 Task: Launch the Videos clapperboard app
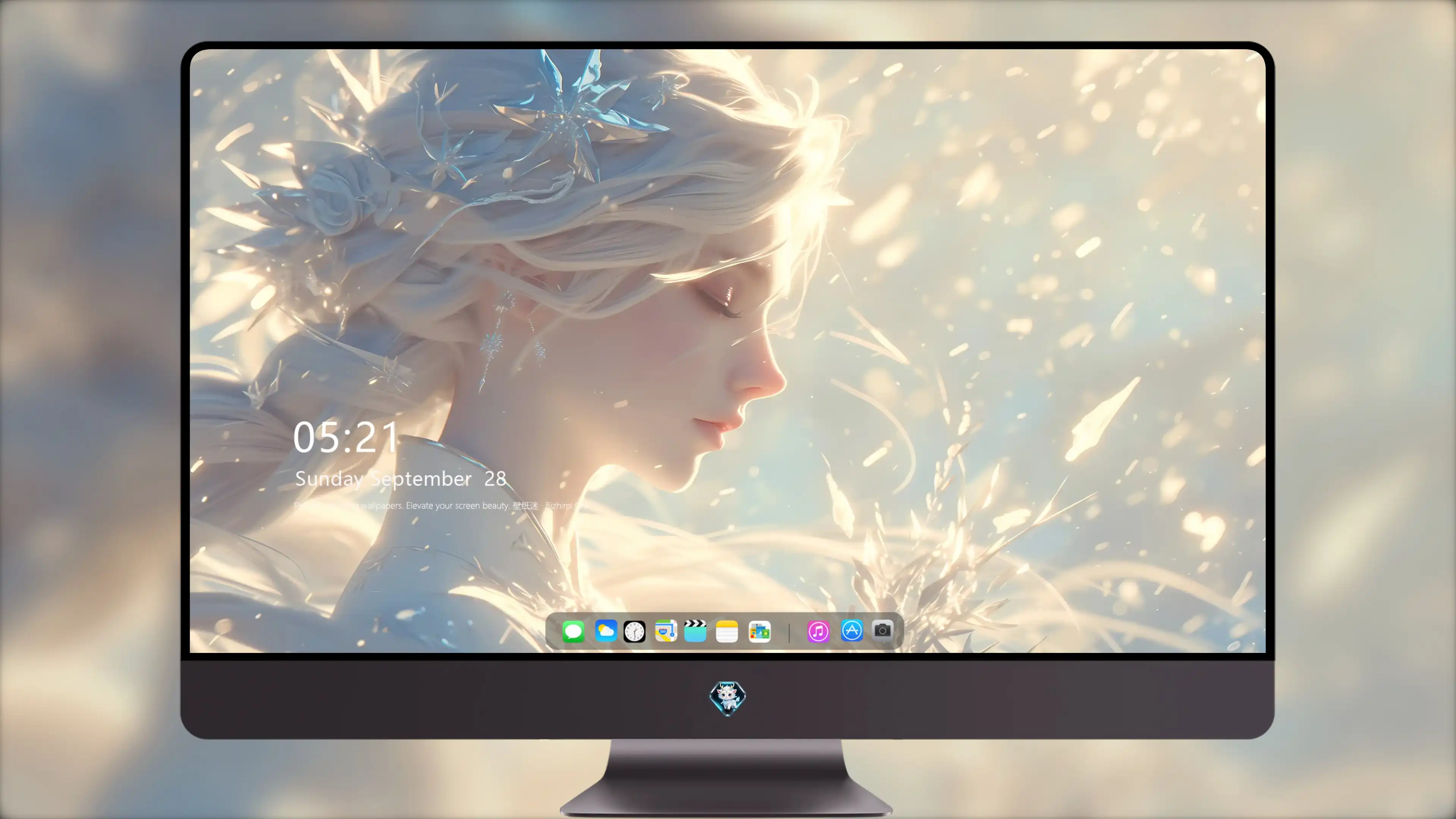(695, 631)
